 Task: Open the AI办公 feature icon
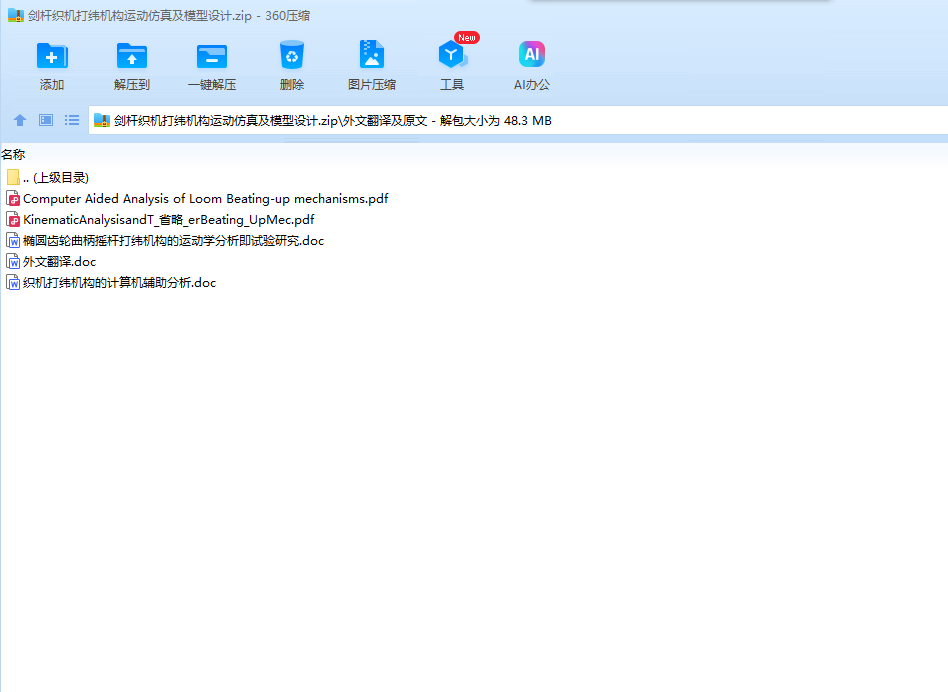pyautogui.click(x=532, y=54)
